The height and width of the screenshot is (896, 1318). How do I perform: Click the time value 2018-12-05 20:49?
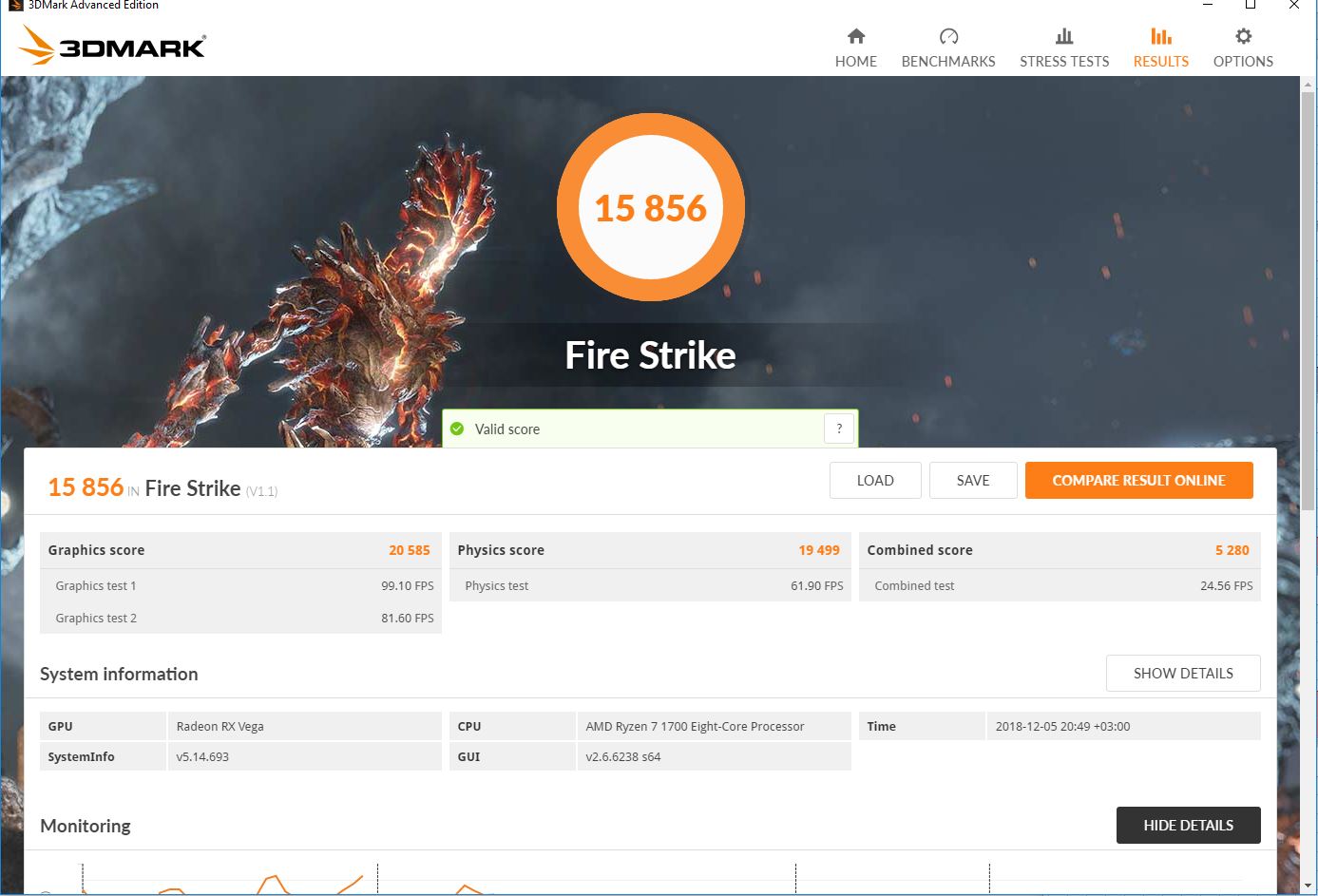tap(1063, 726)
